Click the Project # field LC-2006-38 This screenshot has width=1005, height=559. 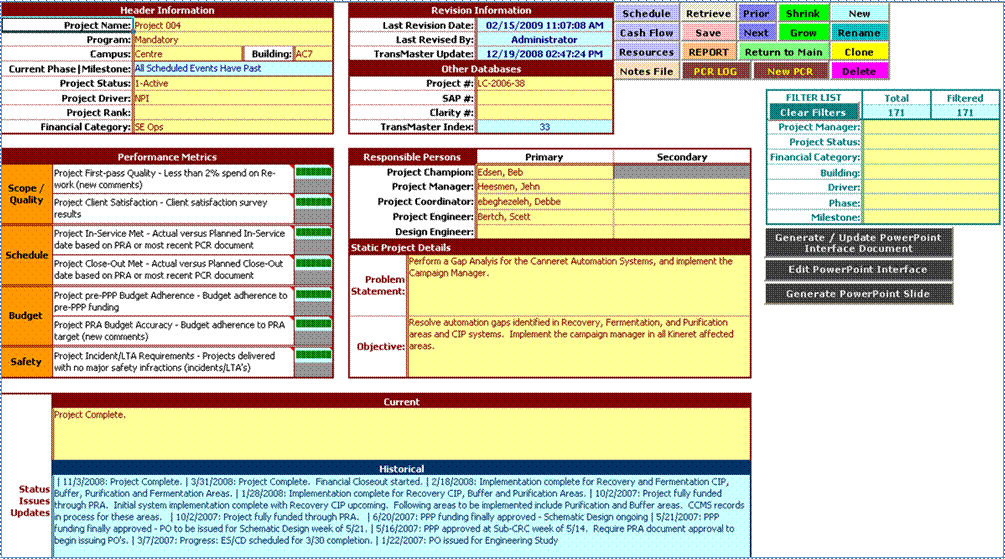pyautogui.click(x=544, y=83)
